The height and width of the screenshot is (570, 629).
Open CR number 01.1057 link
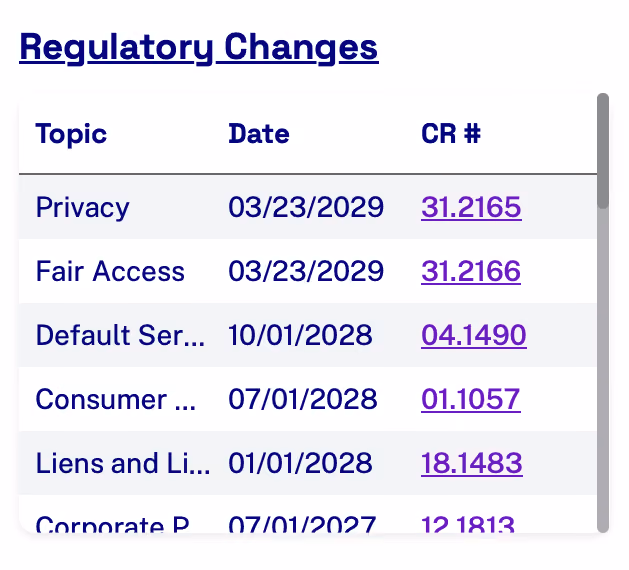(x=471, y=399)
